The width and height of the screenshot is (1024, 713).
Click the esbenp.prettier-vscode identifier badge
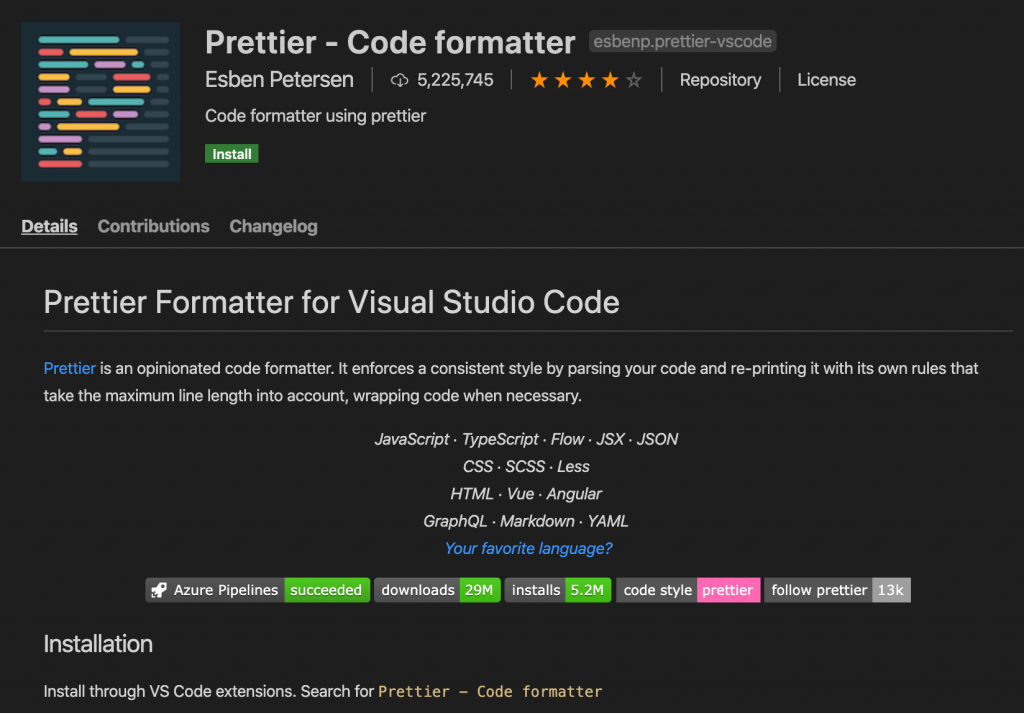682,41
